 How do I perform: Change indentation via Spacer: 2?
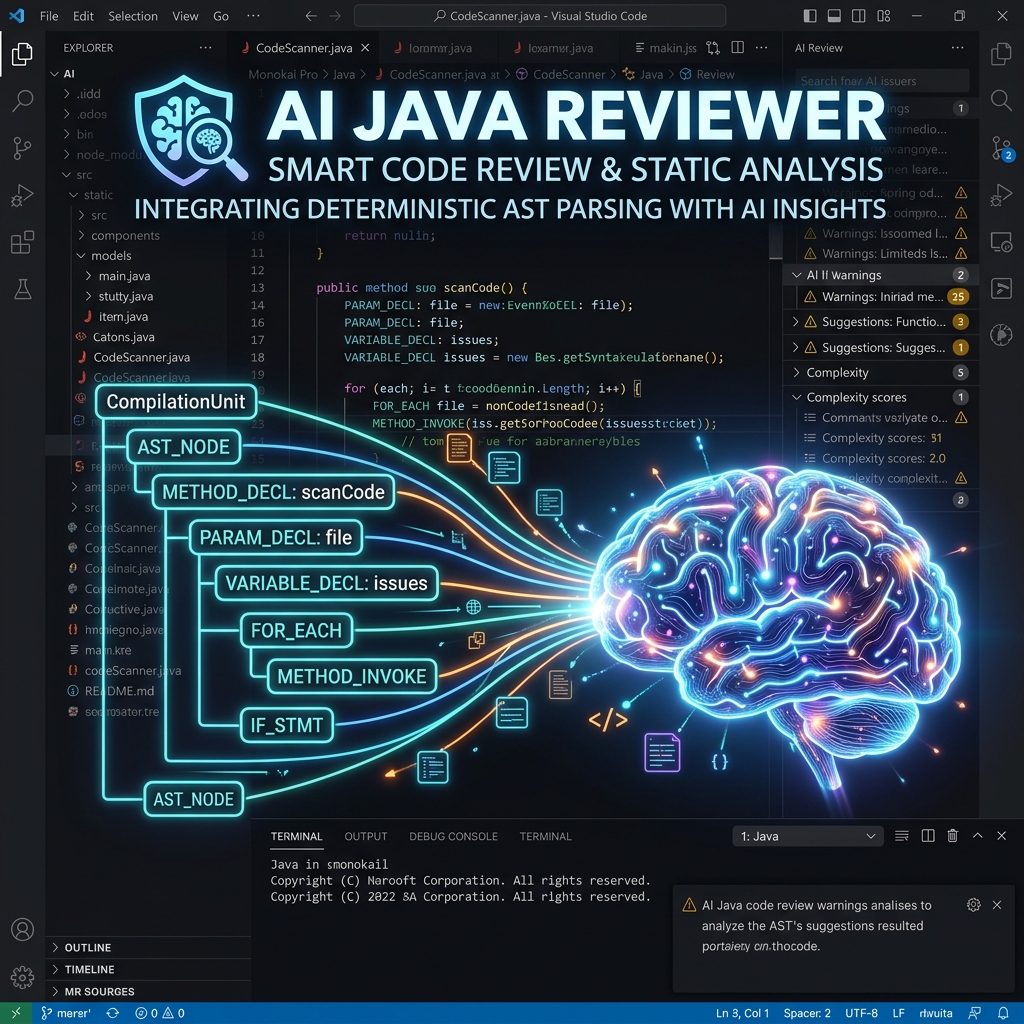click(807, 1013)
